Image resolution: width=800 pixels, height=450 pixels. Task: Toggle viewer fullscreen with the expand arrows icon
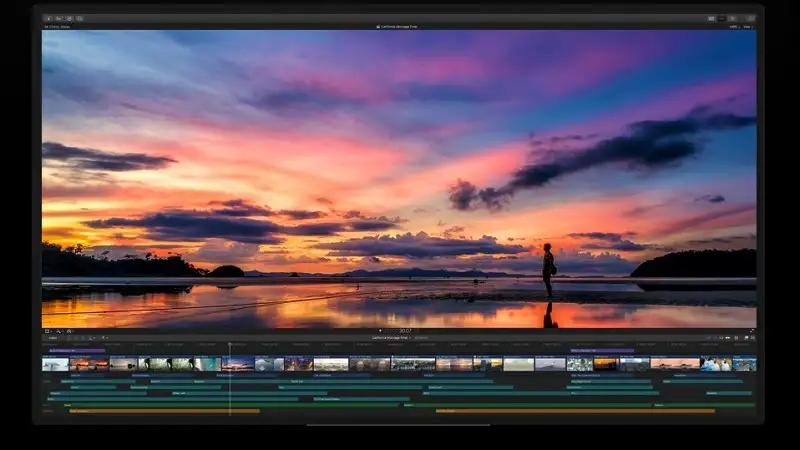(752, 331)
